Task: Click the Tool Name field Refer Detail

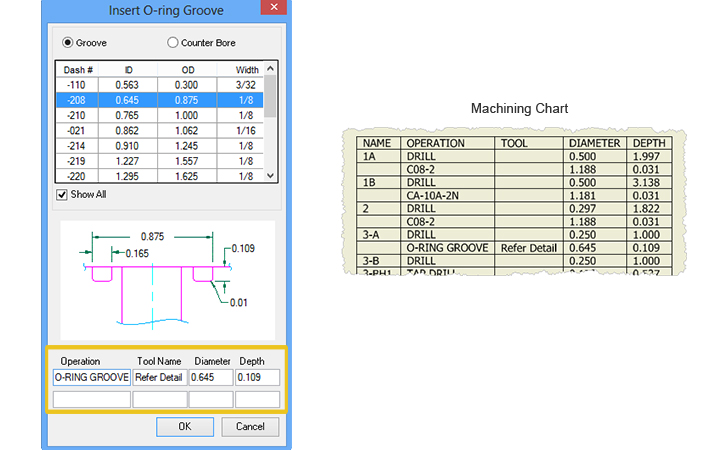Action: pyautogui.click(x=159, y=378)
